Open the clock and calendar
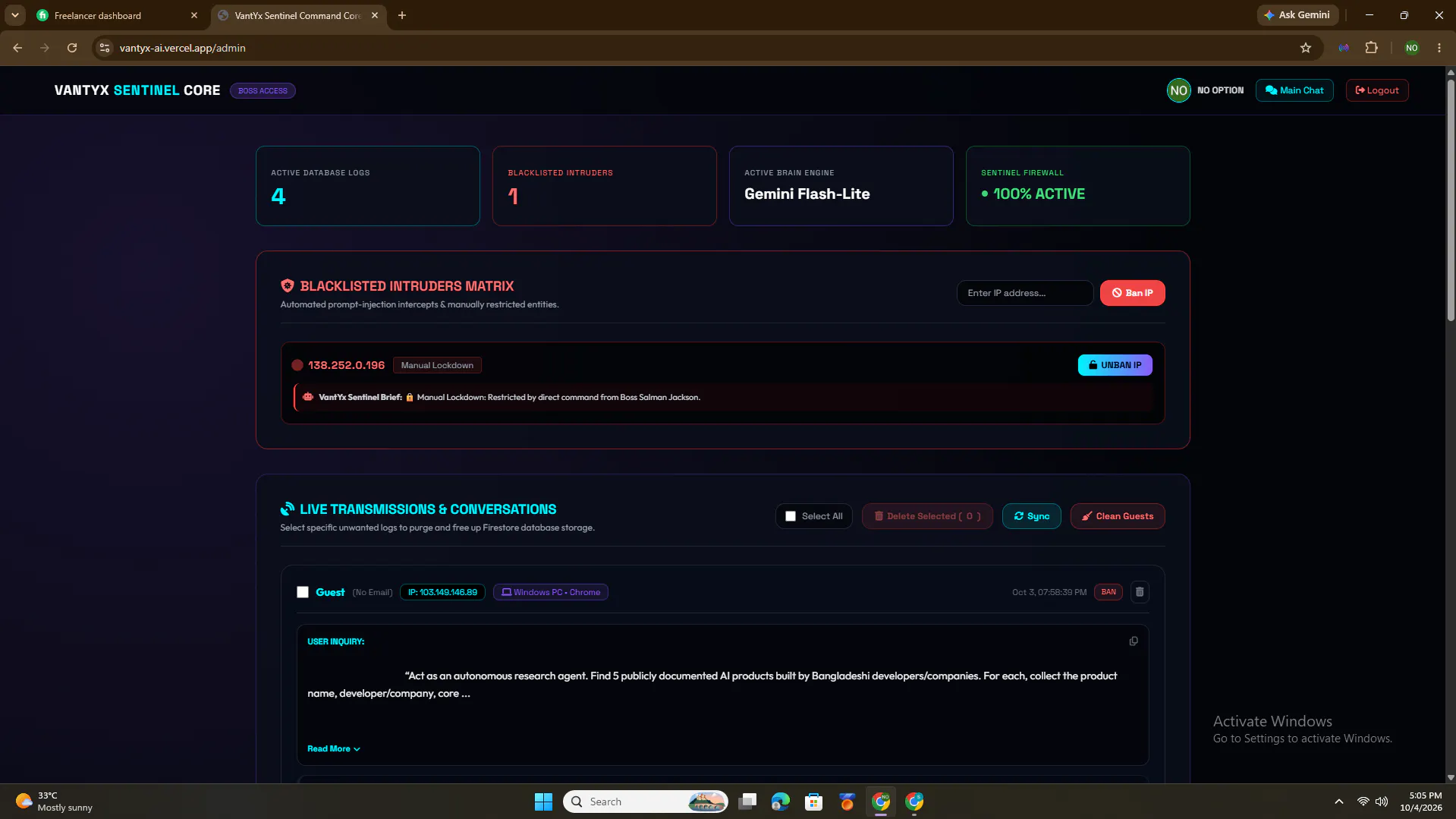 [1421, 802]
